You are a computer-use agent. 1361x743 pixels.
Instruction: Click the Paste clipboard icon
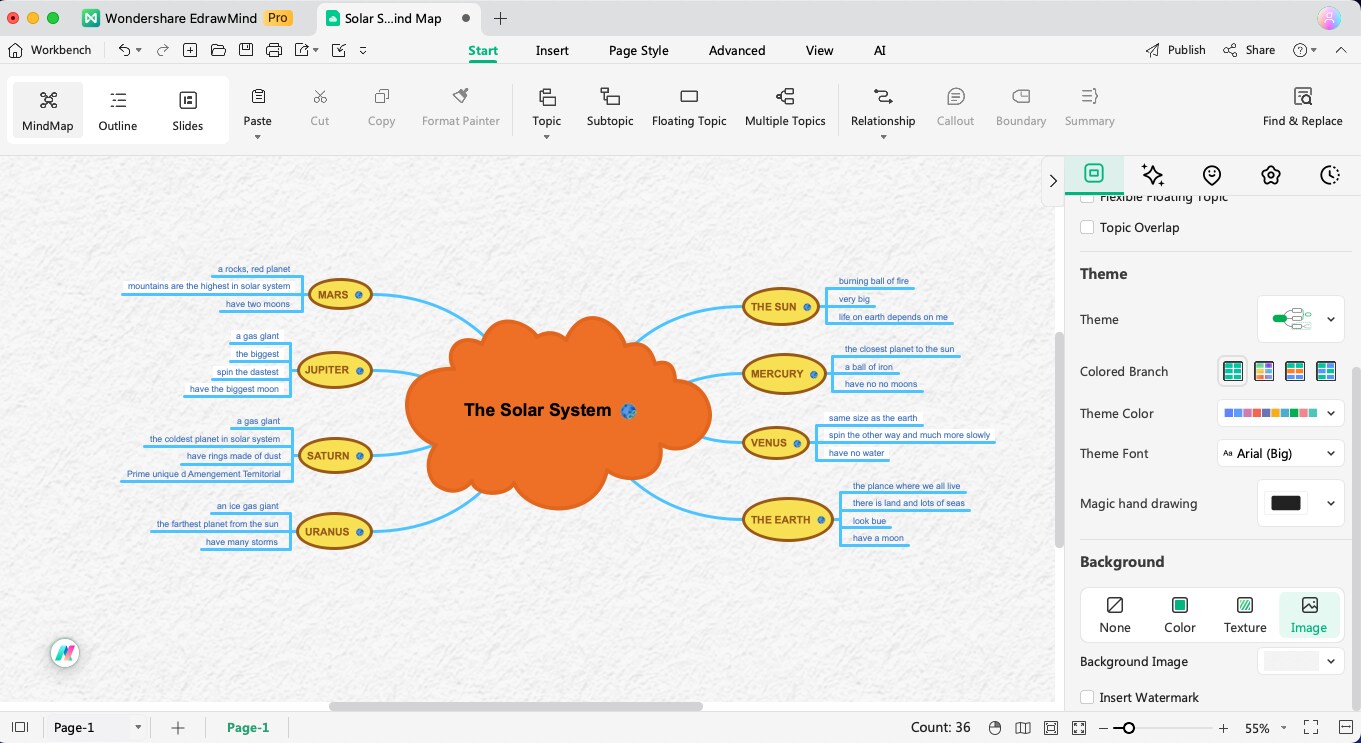[258, 97]
